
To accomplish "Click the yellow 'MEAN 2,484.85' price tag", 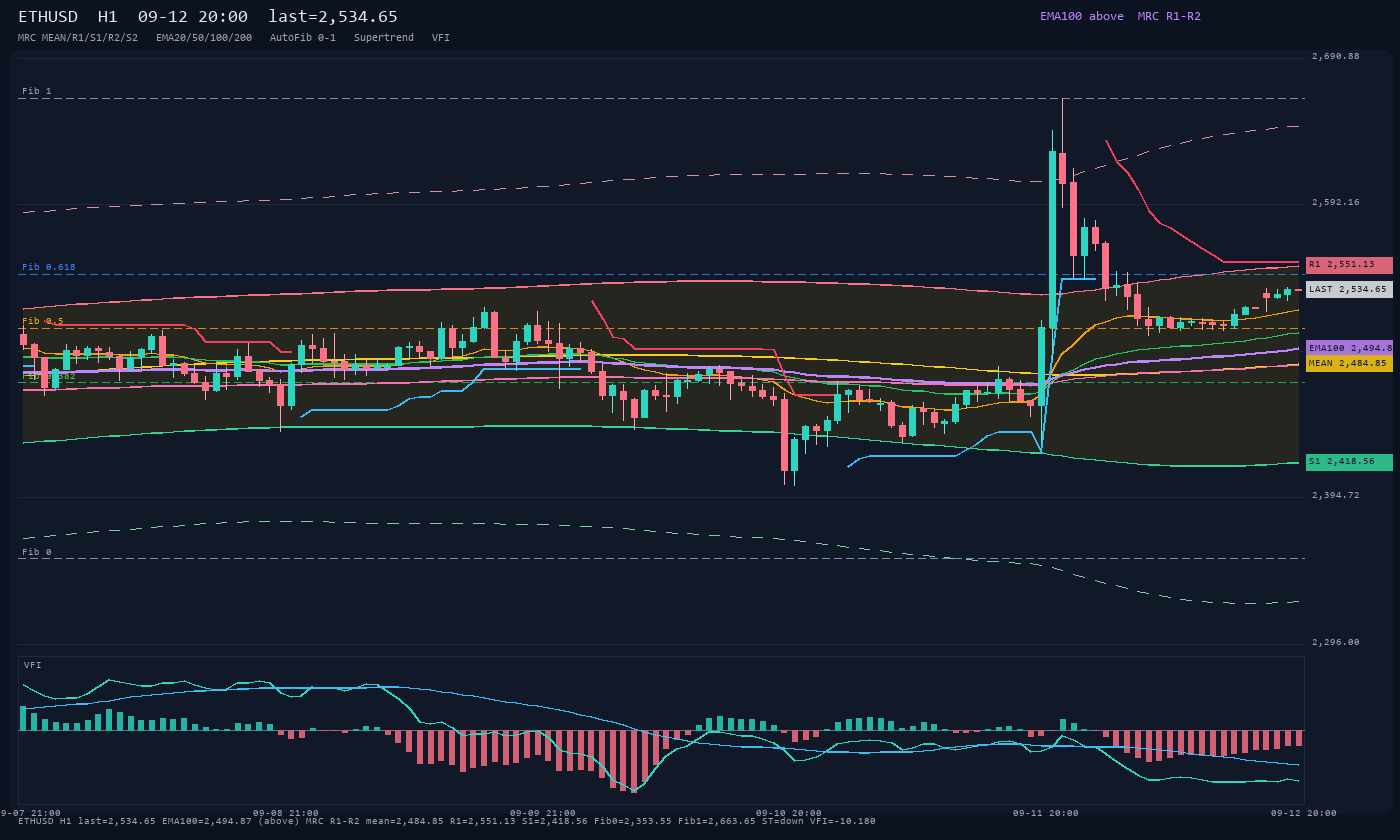I will (1349, 363).
